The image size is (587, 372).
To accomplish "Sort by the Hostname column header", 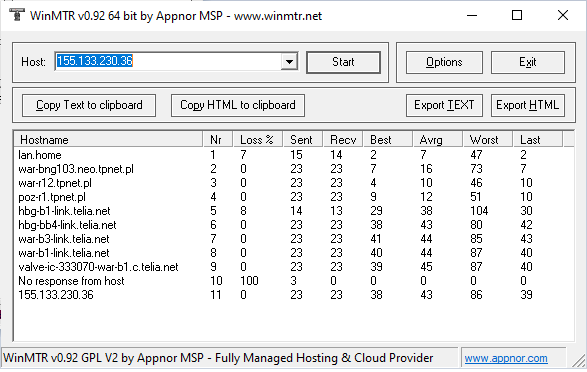I will click(x=109, y=140).
